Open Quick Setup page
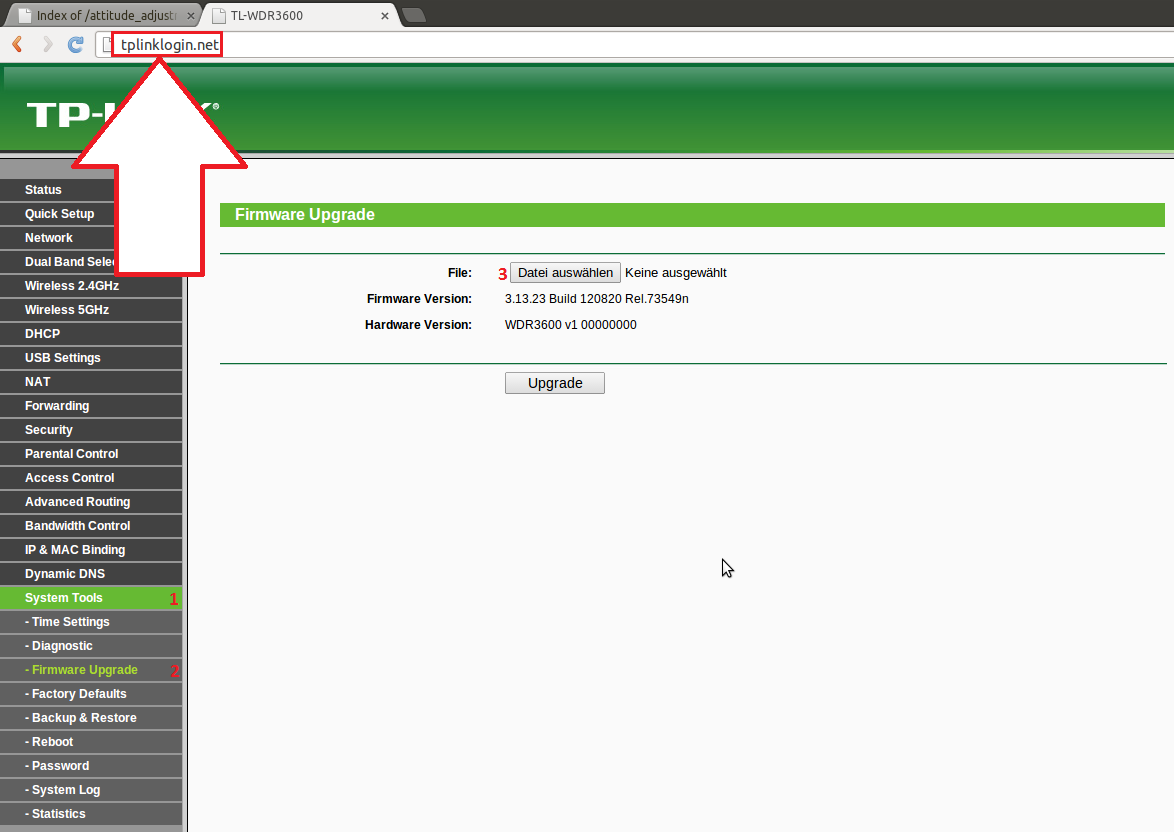The height and width of the screenshot is (832, 1174). [x=91, y=214]
